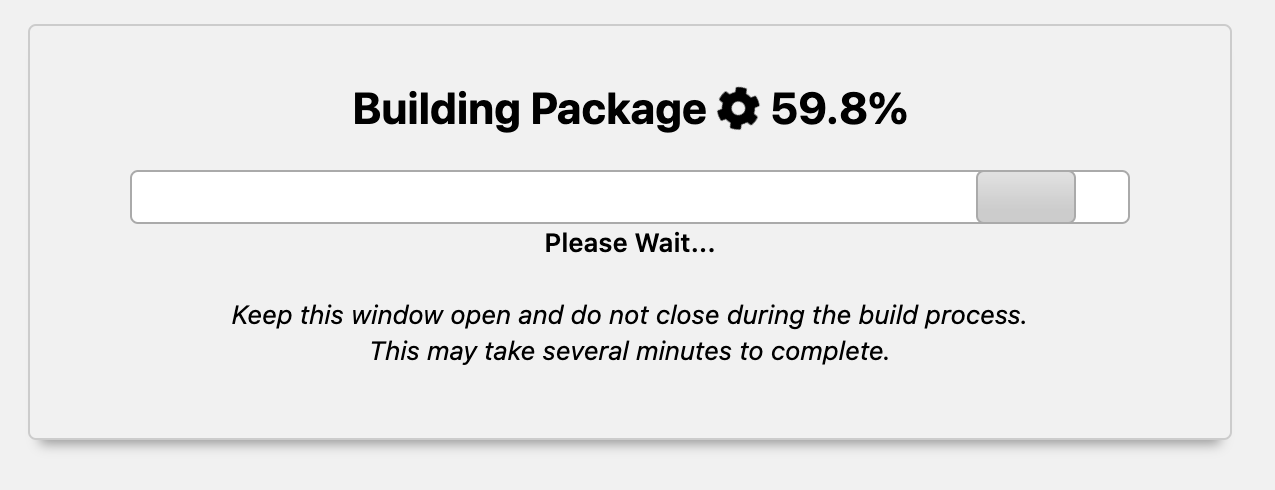The height and width of the screenshot is (490, 1275).
Task: Click the word Wait... under the bar
Action: coord(671,243)
